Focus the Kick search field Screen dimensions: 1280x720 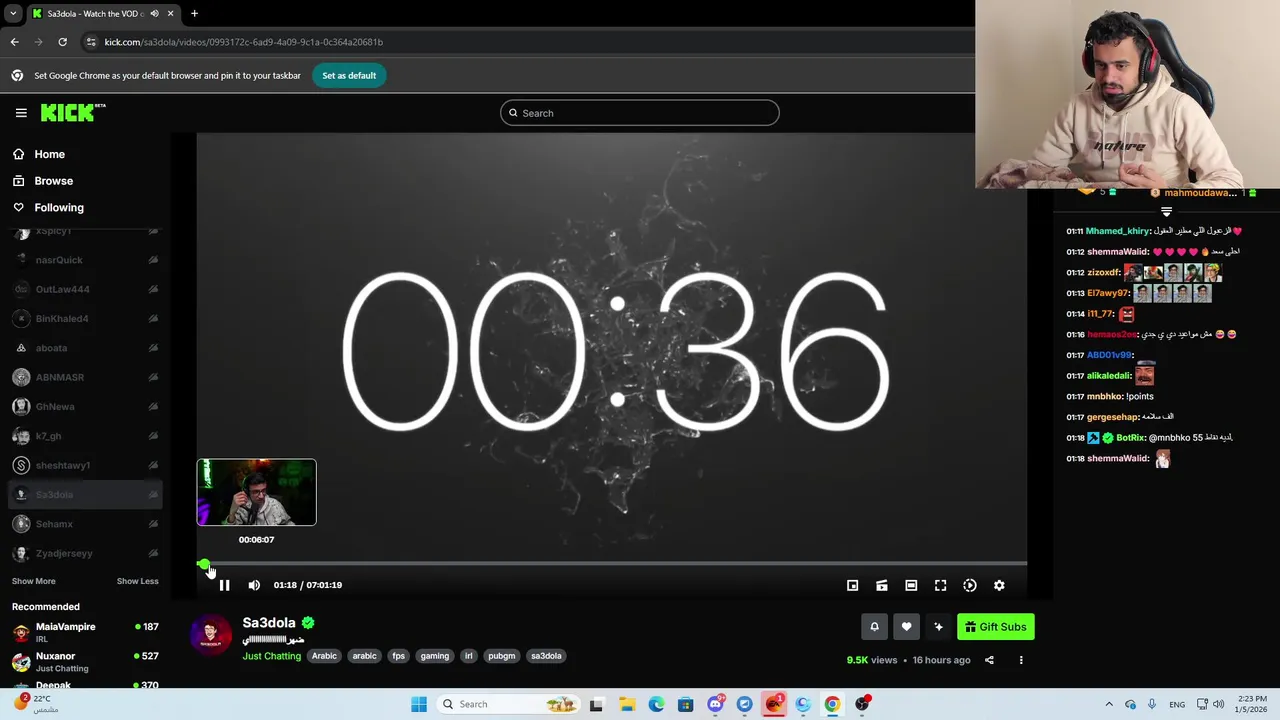coord(640,113)
